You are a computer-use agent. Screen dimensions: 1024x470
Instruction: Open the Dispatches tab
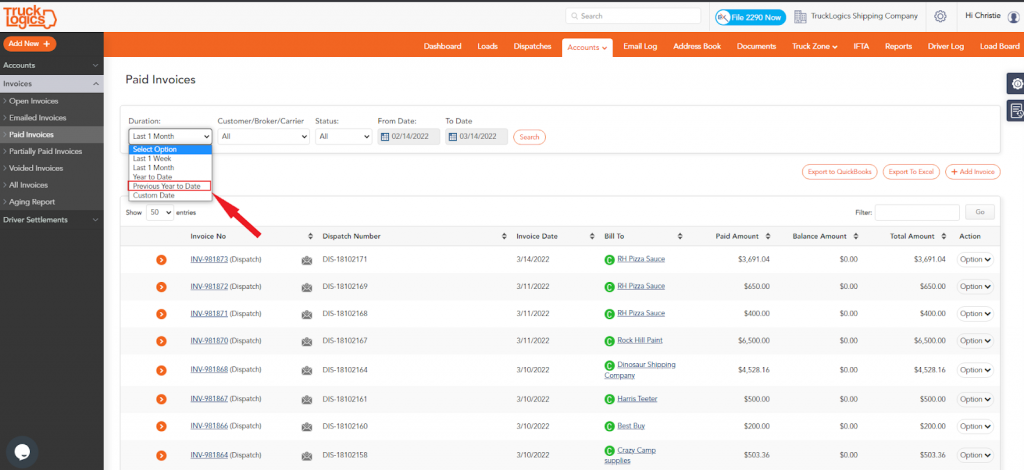click(x=532, y=46)
